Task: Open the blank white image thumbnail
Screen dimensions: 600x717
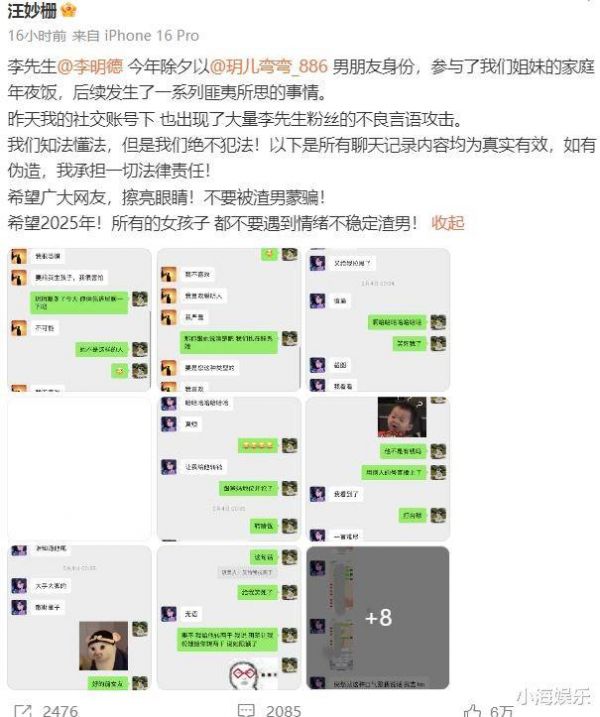Action: coord(79,469)
